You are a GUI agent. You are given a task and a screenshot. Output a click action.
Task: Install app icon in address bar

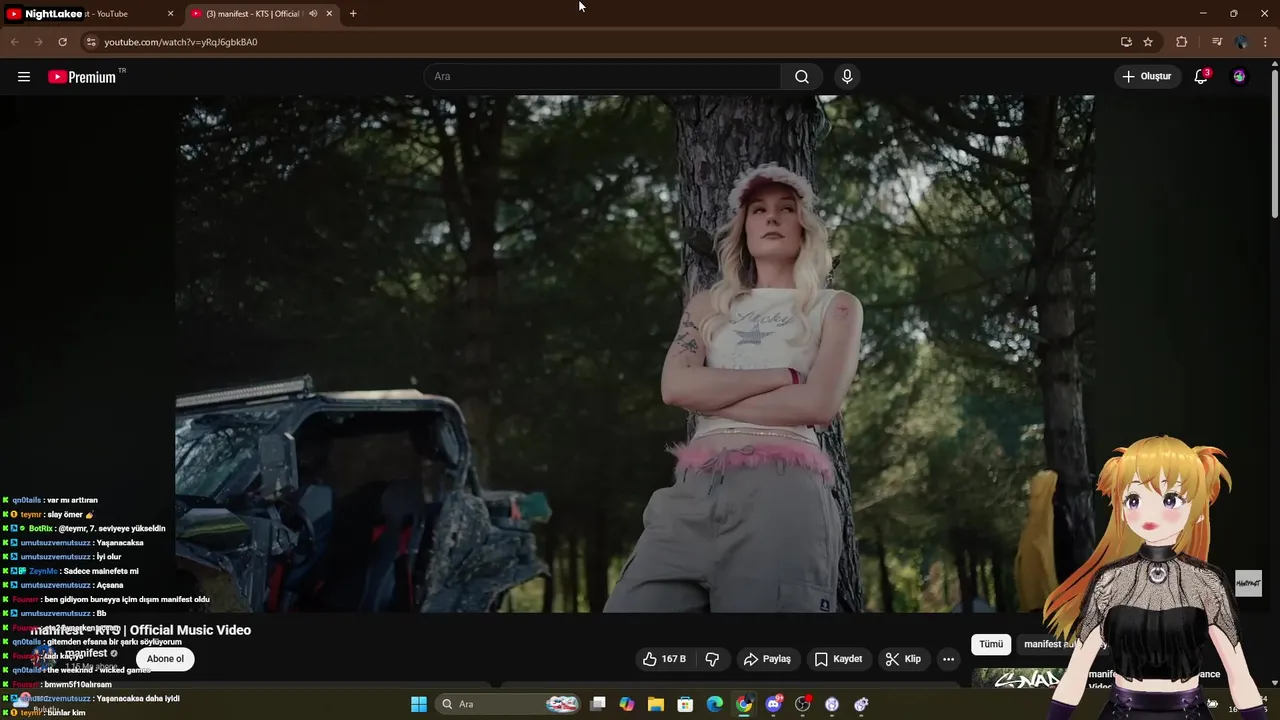tap(1126, 42)
